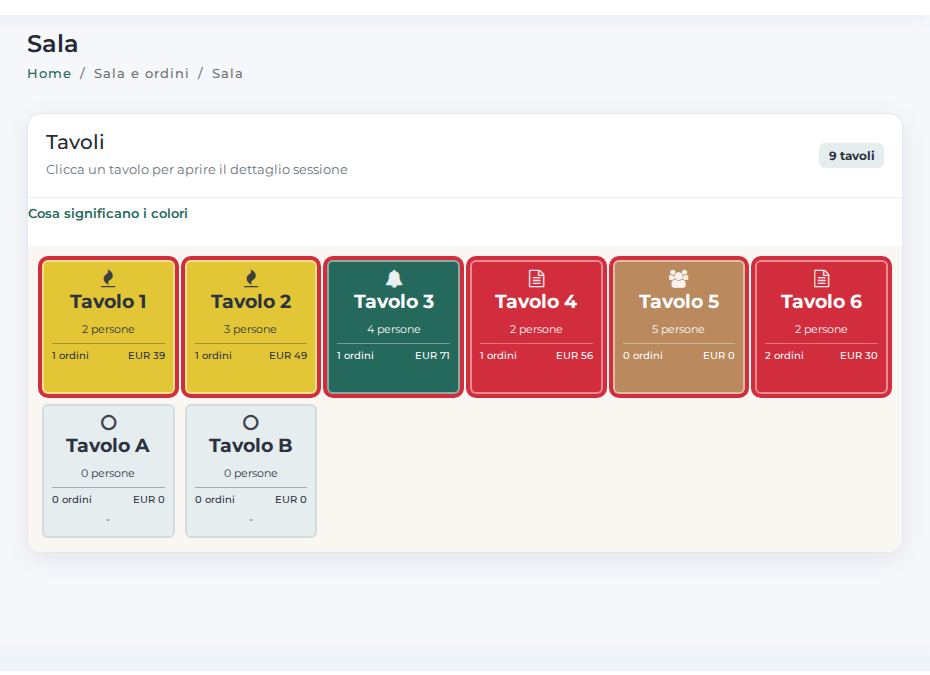The height and width of the screenshot is (675, 930).
Task: Click '2 persone' on Tavolo 1
Action: coord(108,329)
